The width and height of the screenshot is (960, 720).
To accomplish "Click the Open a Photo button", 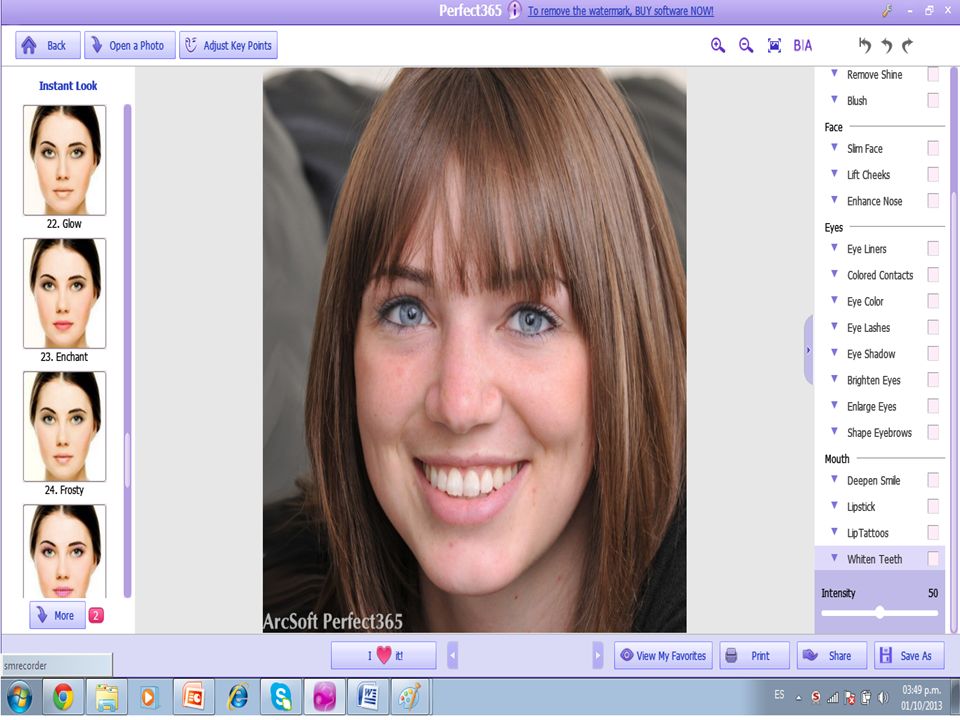I will pos(130,45).
